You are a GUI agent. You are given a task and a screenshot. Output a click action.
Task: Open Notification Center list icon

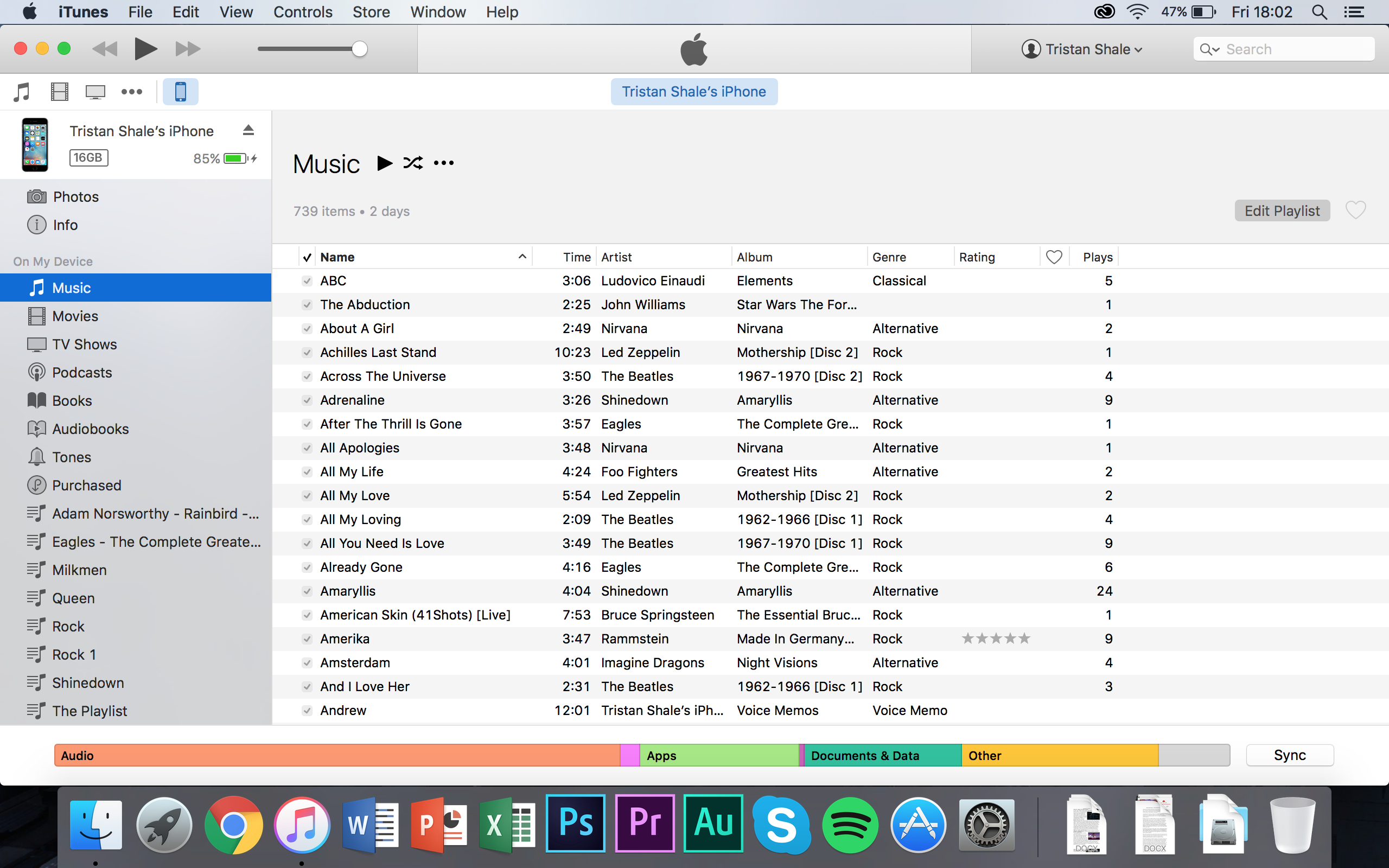(x=1355, y=12)
